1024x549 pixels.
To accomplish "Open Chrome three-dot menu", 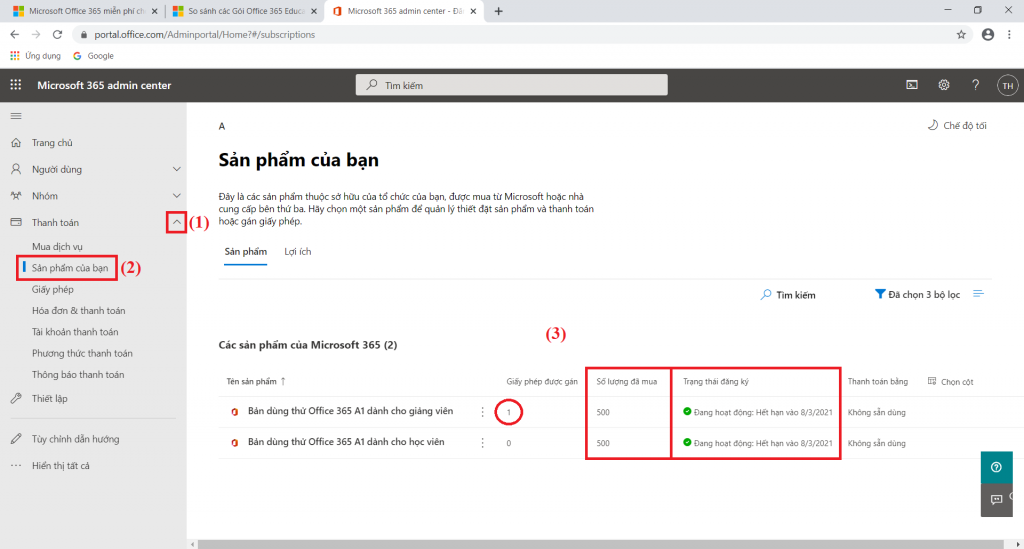I will point(1009,35).
